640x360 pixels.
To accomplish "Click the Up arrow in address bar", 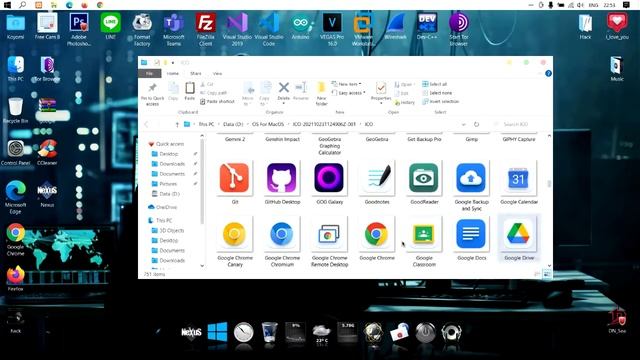I will coord(177,124).
